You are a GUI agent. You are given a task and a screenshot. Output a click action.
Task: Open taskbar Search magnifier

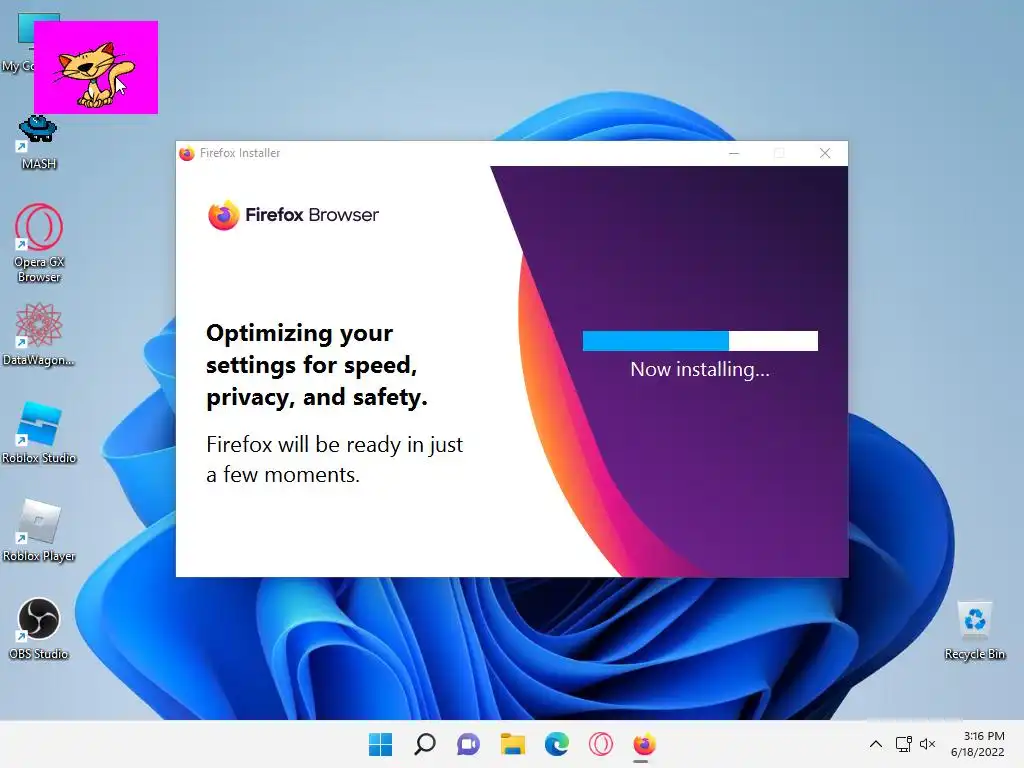coord(424,744)
